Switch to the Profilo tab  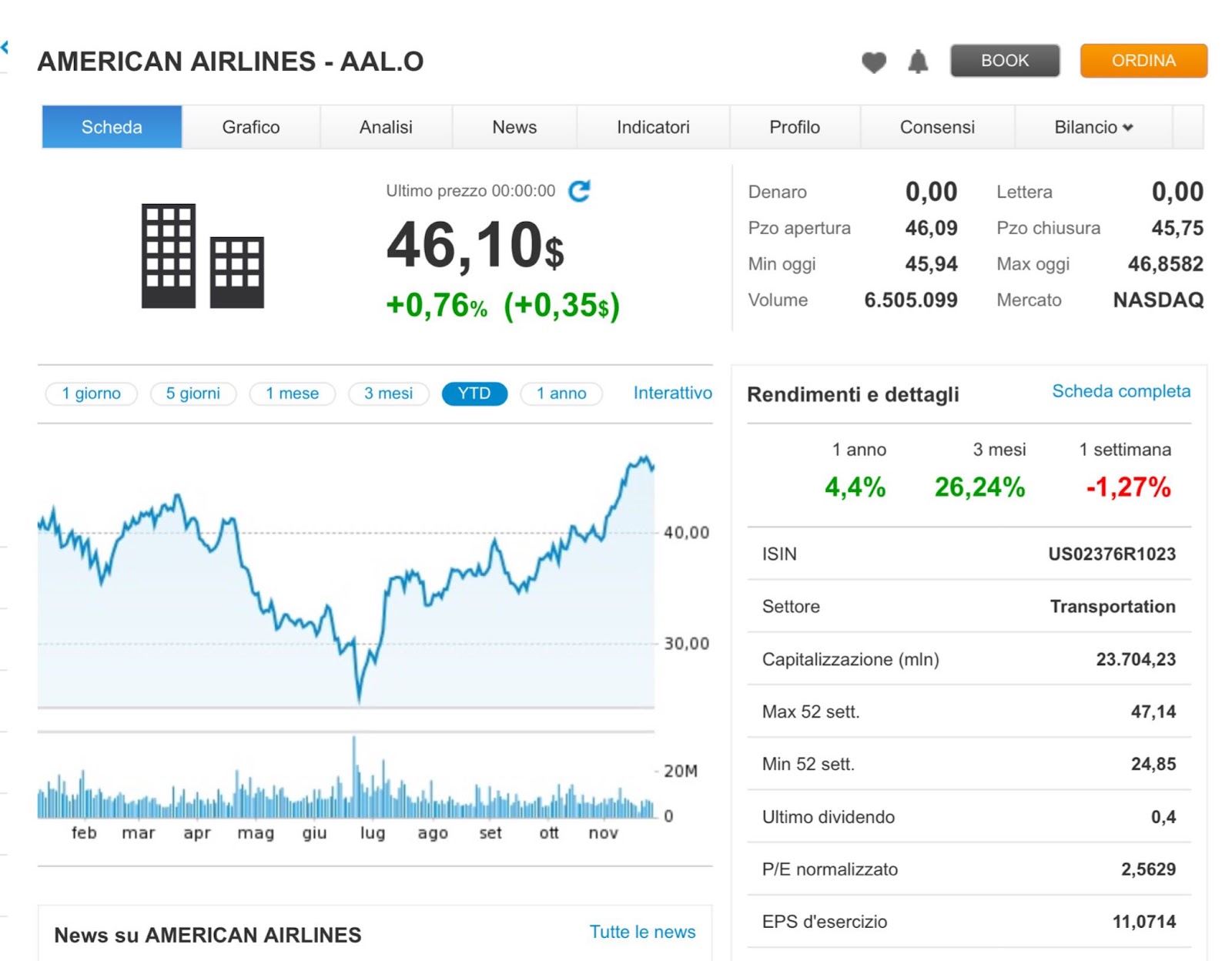tap(795, 127)
